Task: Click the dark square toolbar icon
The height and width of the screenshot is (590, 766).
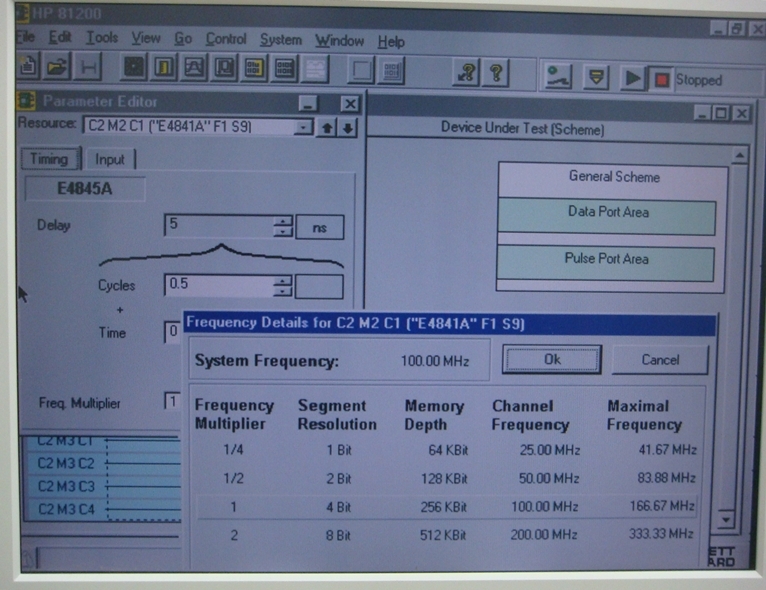Action: [133, 67]
